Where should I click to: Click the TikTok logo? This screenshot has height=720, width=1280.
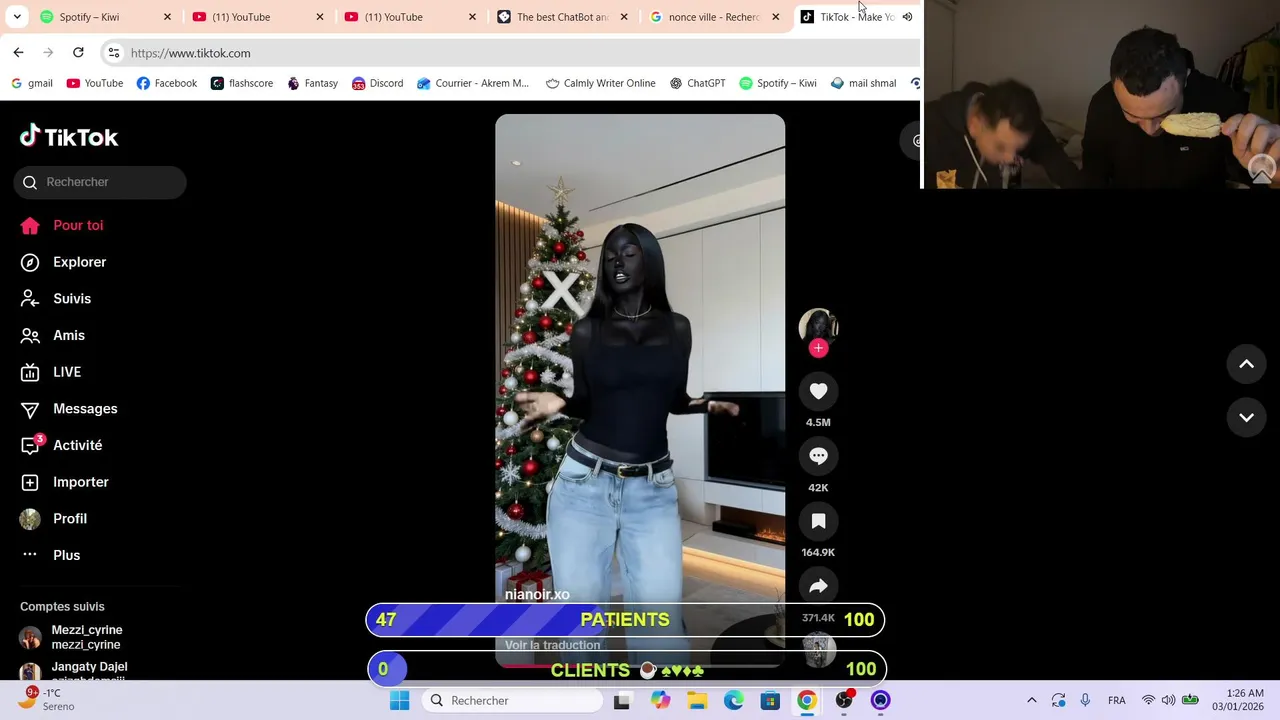coord(69,137)
